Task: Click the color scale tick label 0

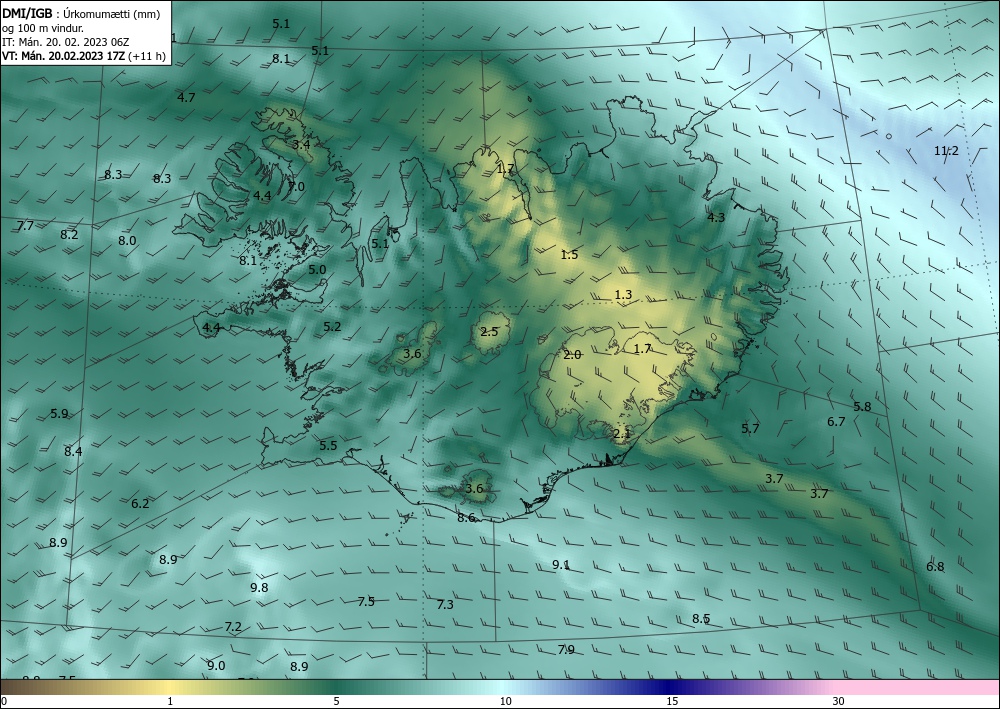Action: [x=4, y=701]
